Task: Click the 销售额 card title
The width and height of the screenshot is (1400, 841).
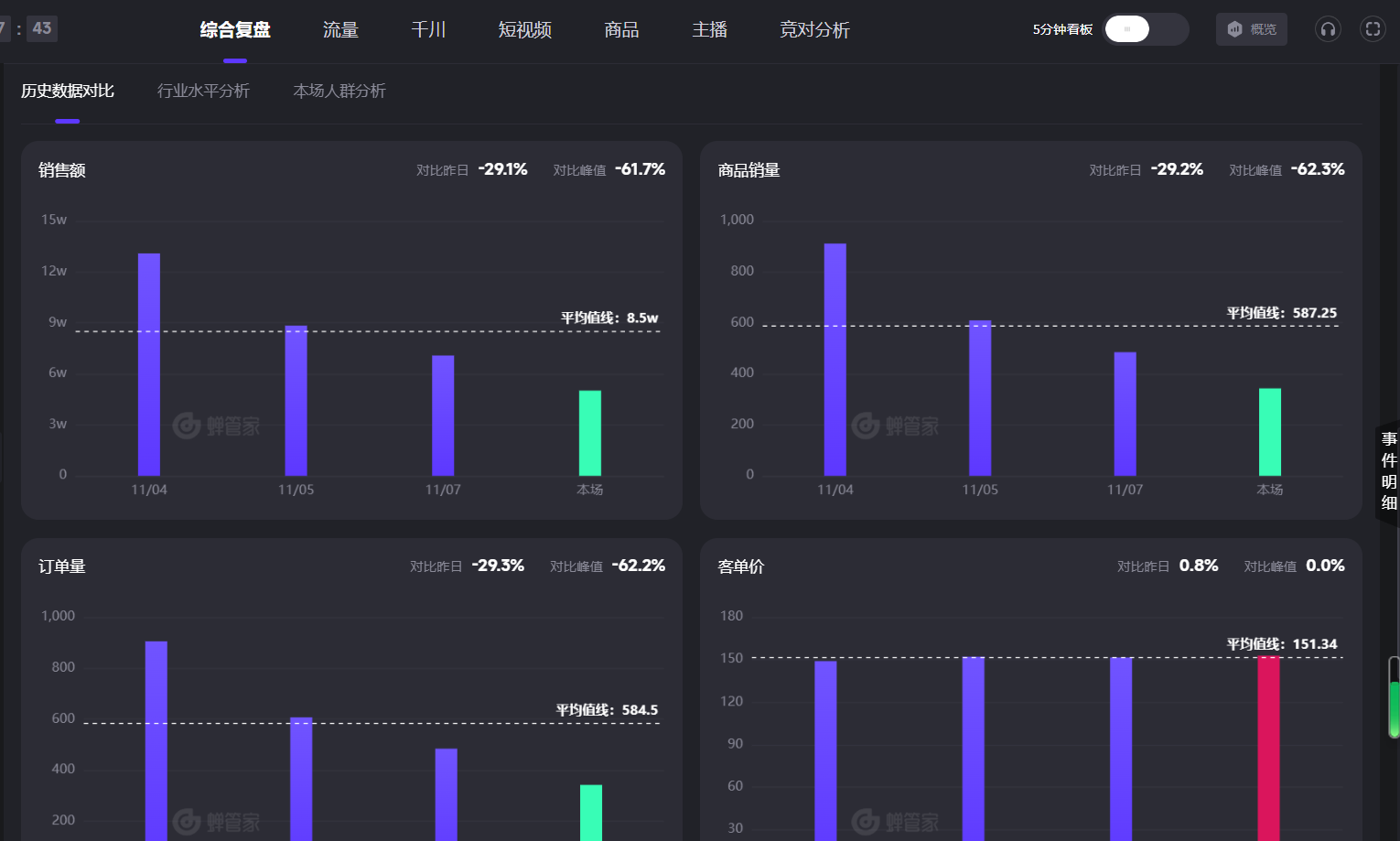Action: point(62,170)
